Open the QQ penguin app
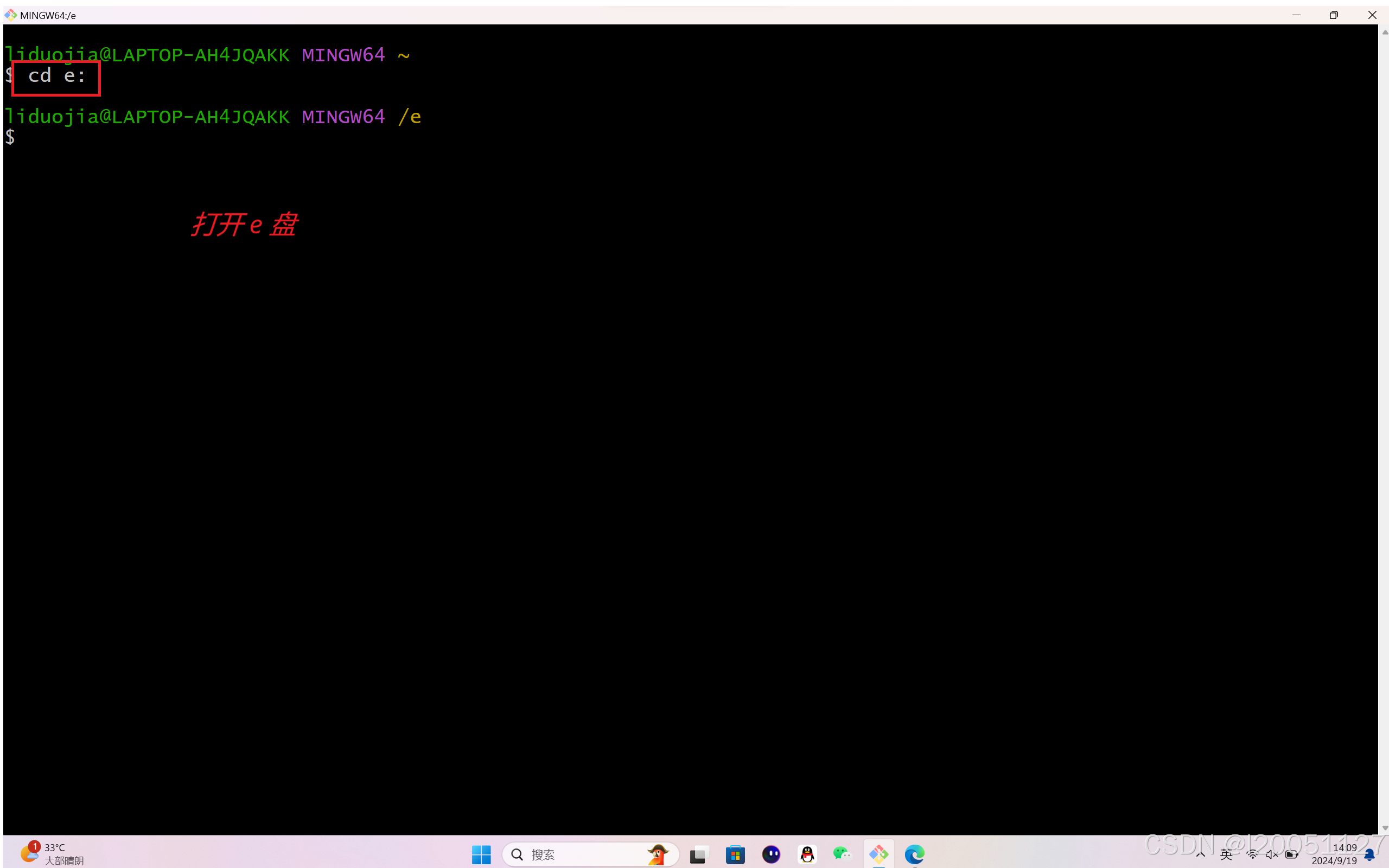Screen dimensions: 1389x868 (807, 855)
